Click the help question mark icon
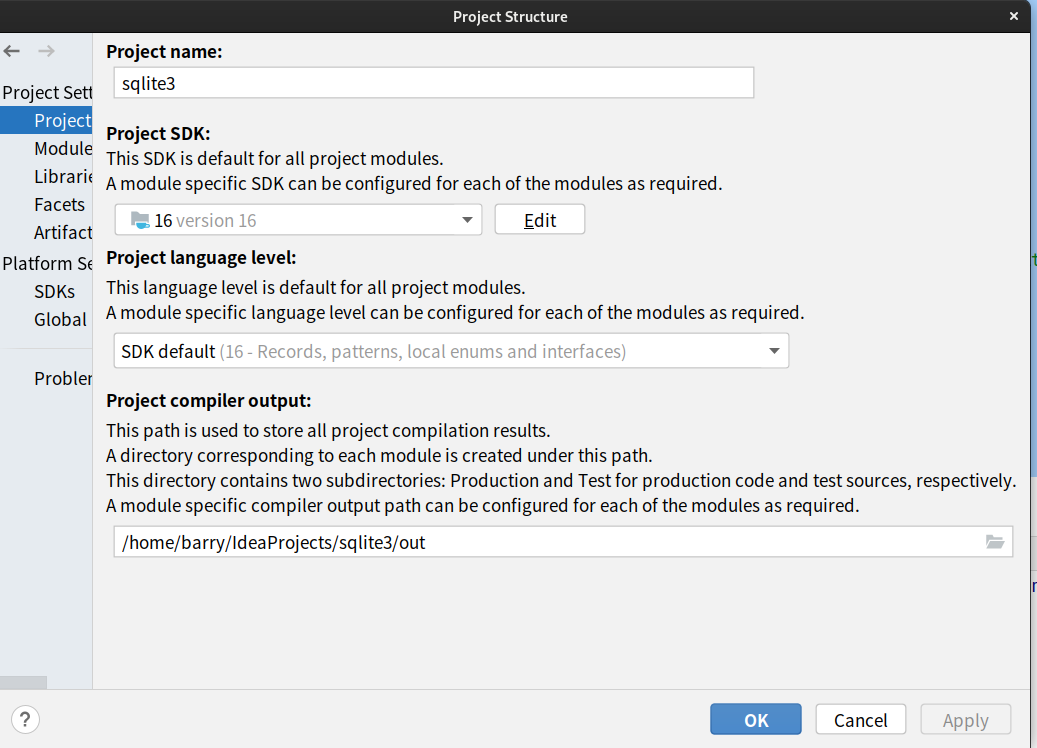 [24, 719]
